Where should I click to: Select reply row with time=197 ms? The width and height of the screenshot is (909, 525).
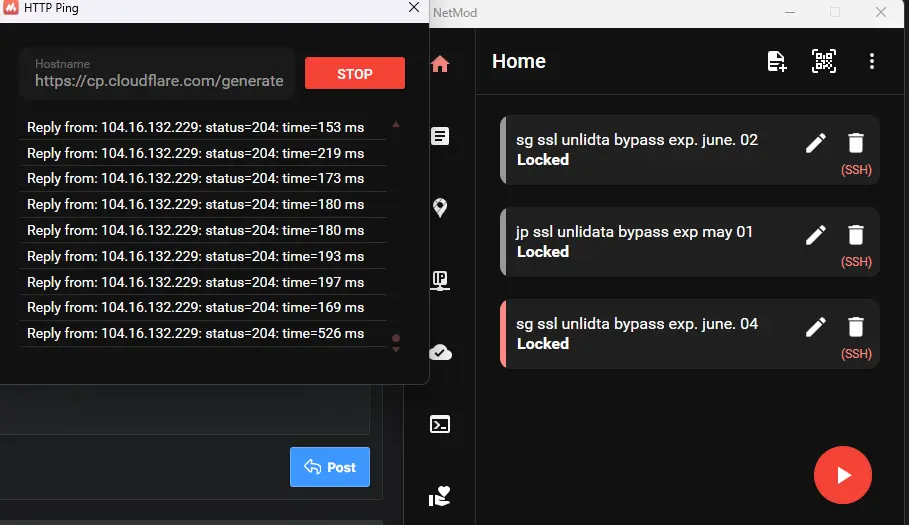click(203, 282)
